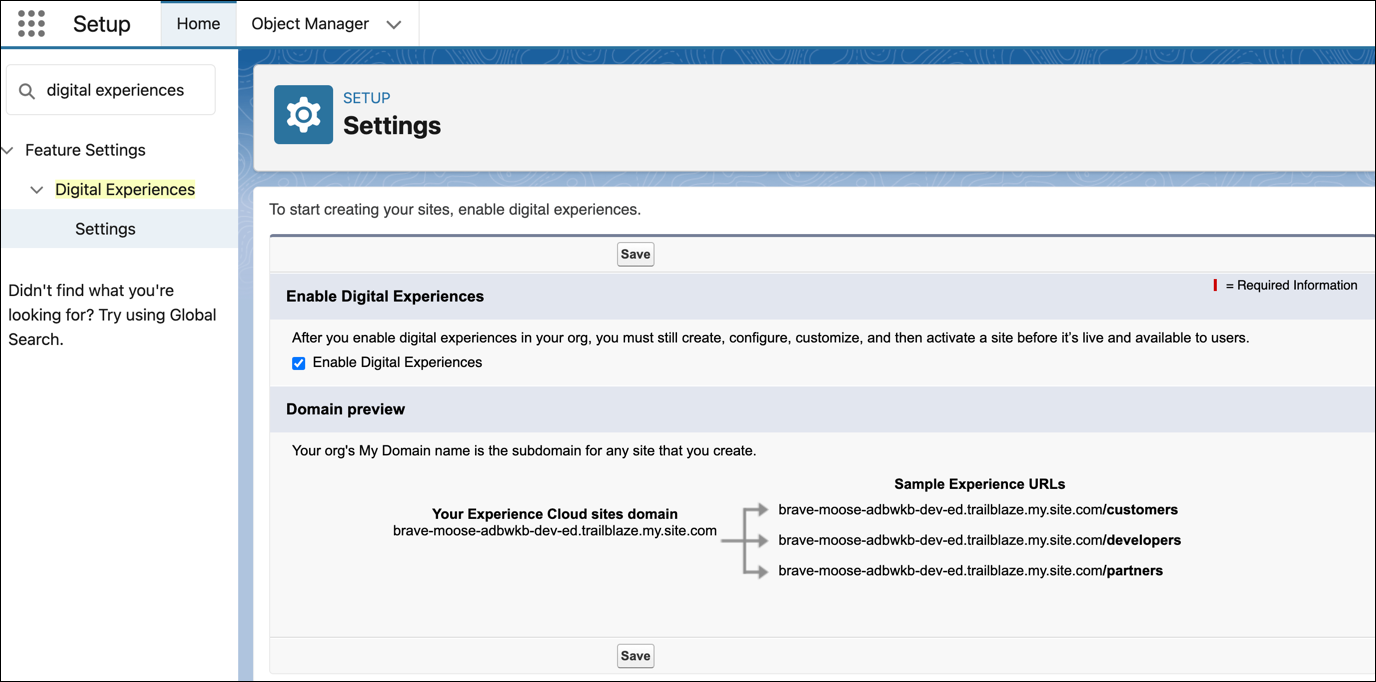Click the Quick Find magnifier icon
Image resolution: width=1376 pixels, height=682 pixels.
(27, 91)
